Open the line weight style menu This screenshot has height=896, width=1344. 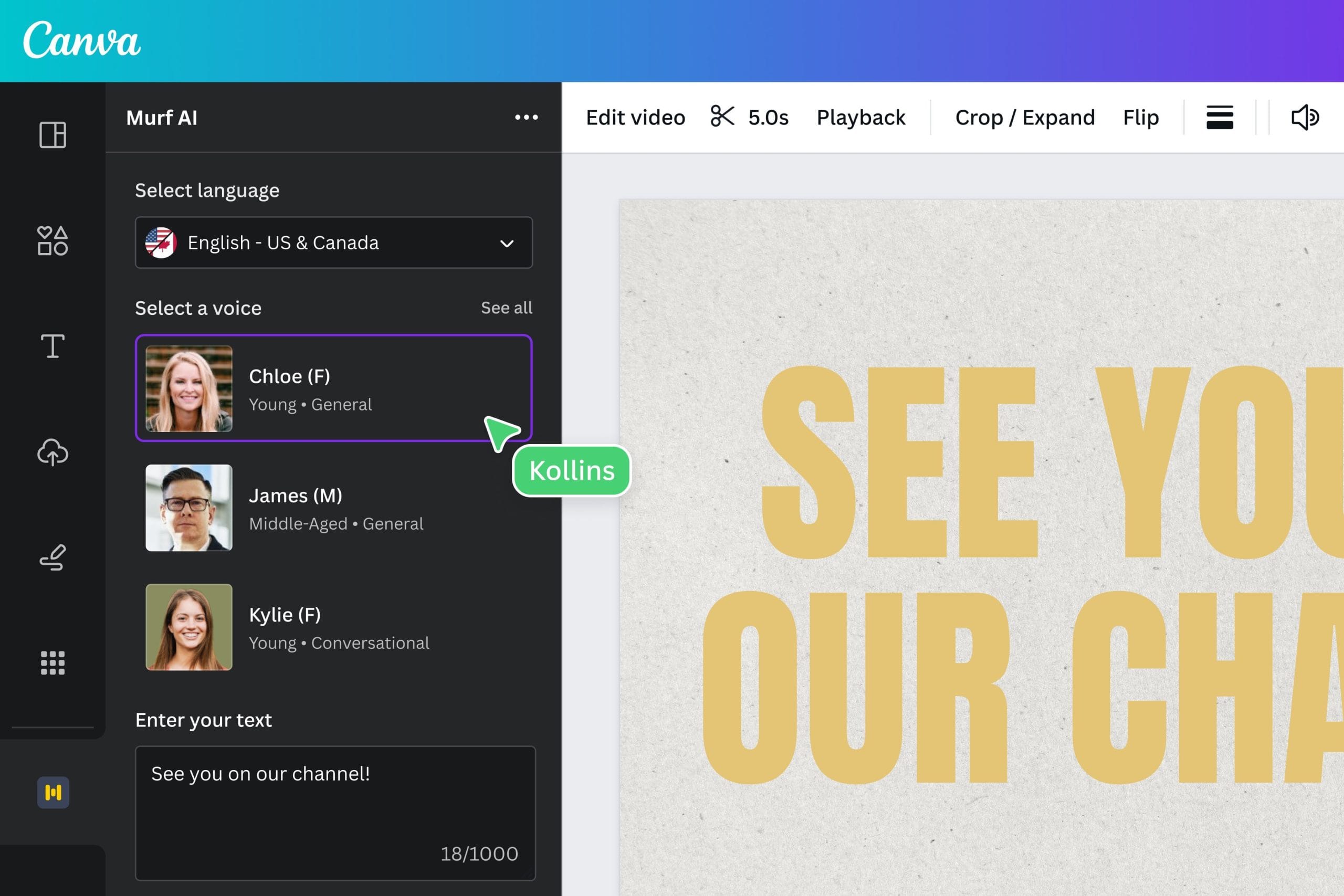pyautogui.click(x=1220, y=117)
